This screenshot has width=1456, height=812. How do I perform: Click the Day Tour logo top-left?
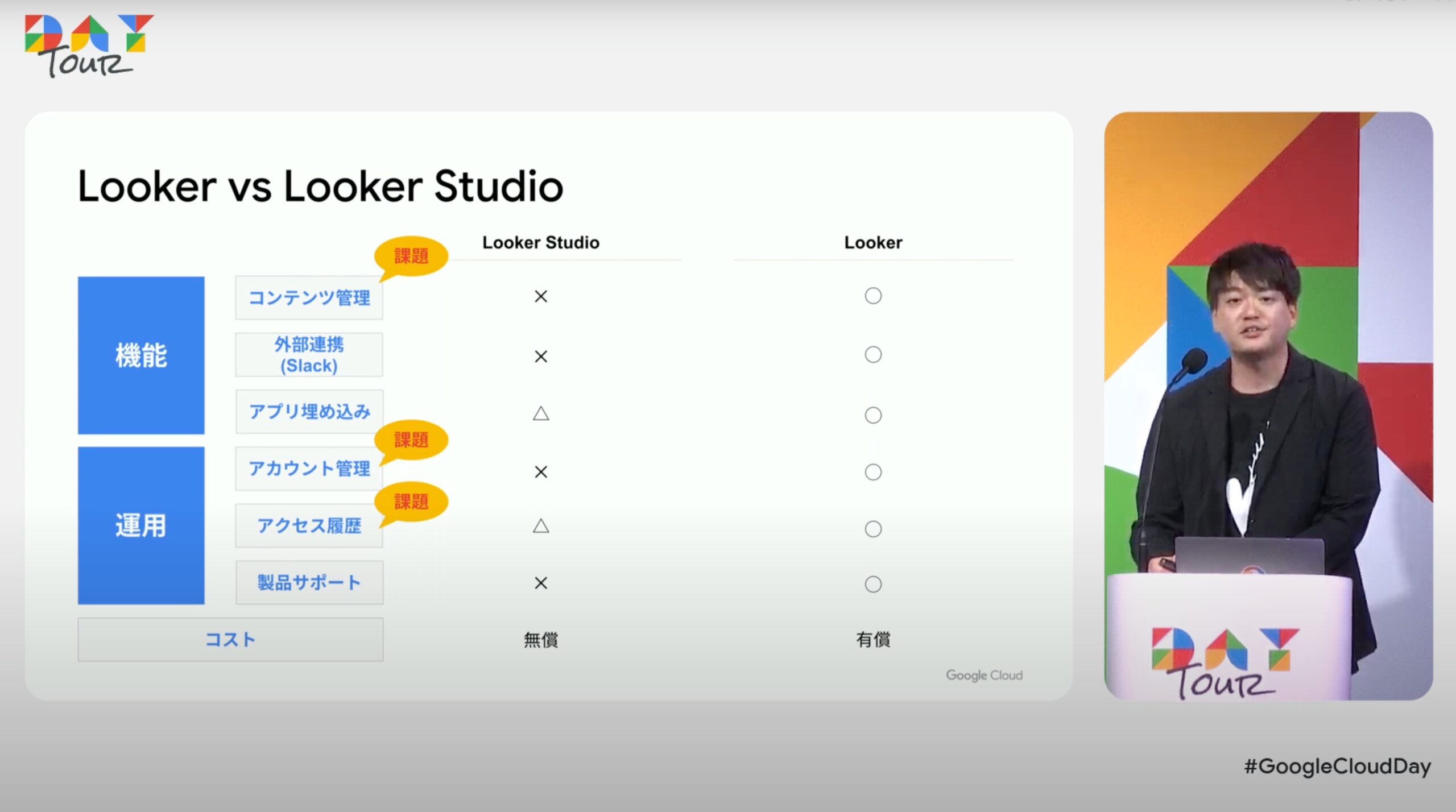88,45
